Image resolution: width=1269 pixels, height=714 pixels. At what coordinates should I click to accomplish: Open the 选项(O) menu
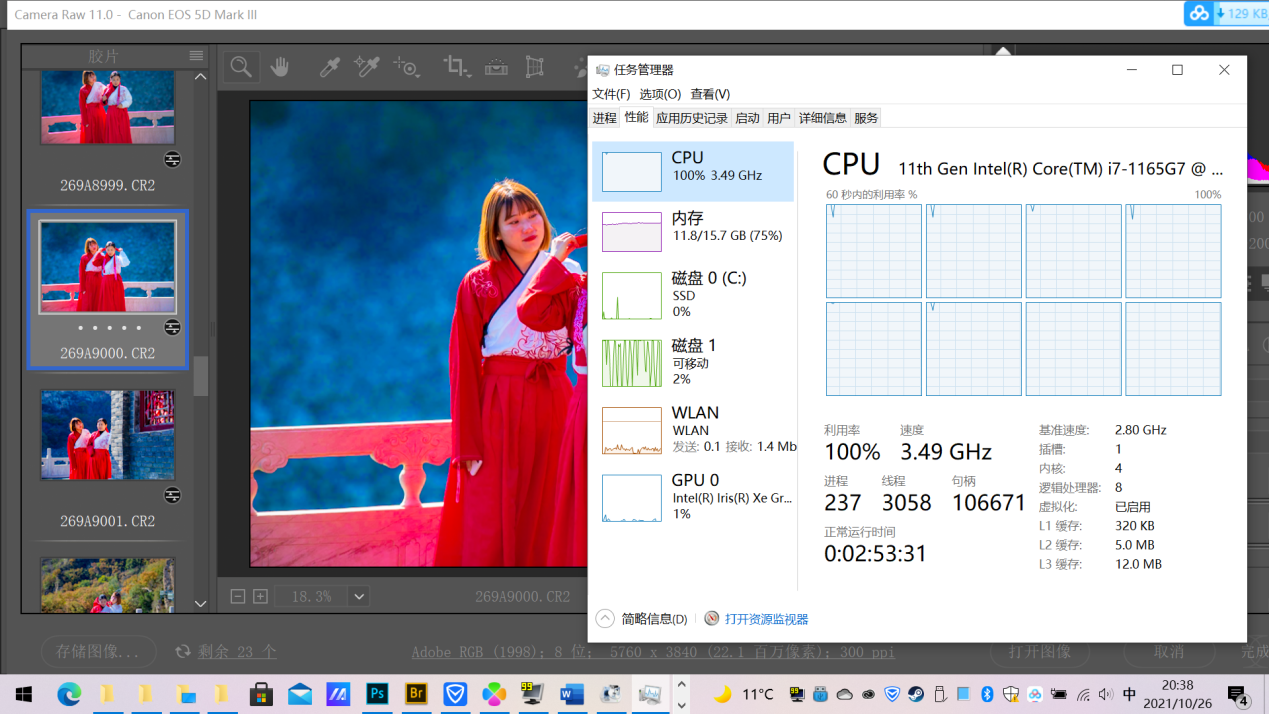[660, 94]
